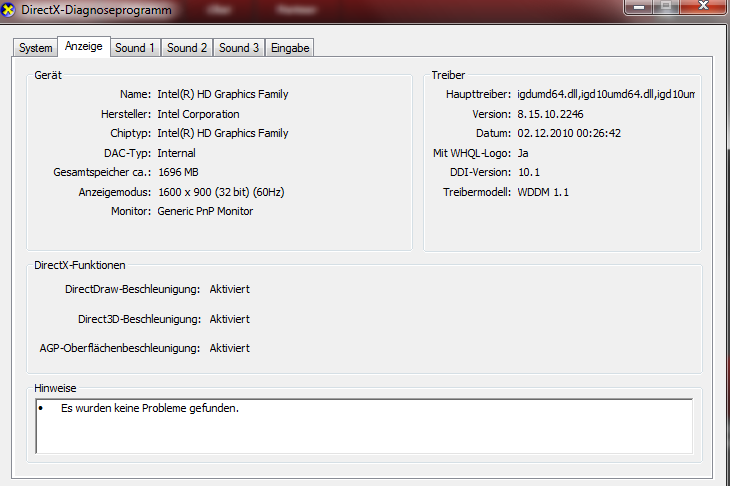The image size is (730, 486).
Task: Click the '1696 MB' Gesamtspeicher value
Action: 178,172
